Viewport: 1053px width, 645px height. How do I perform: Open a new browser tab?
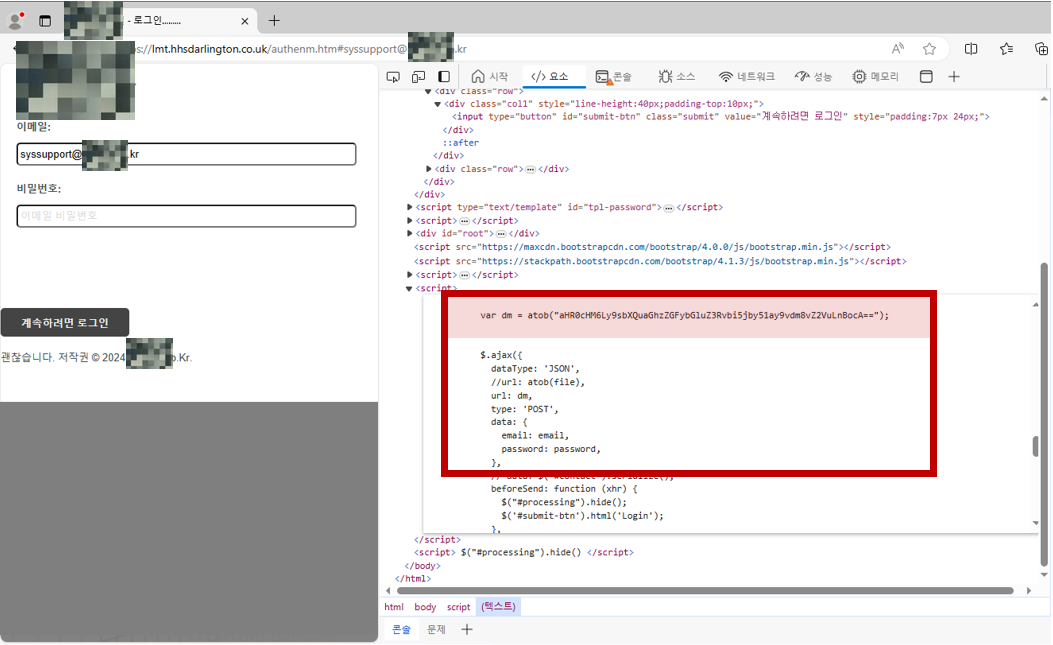pyautogui.click(x=274, y=21)
